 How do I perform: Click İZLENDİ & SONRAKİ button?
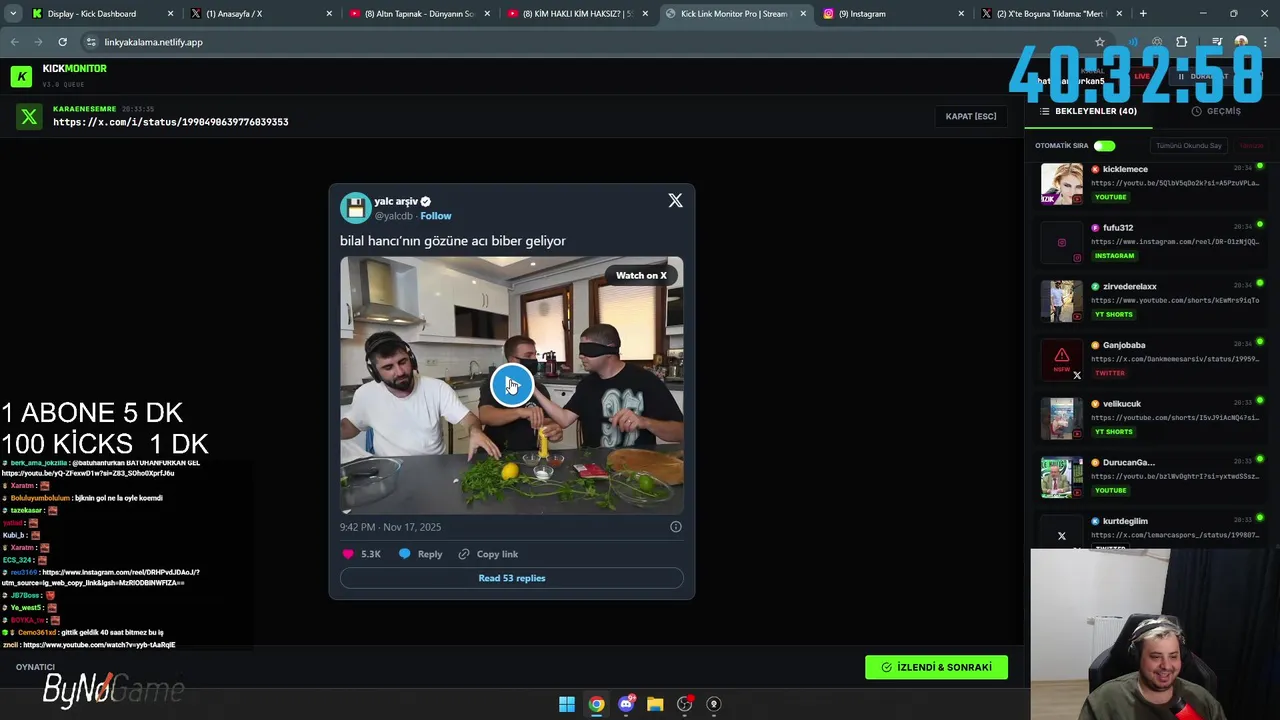tap(936, 667)
